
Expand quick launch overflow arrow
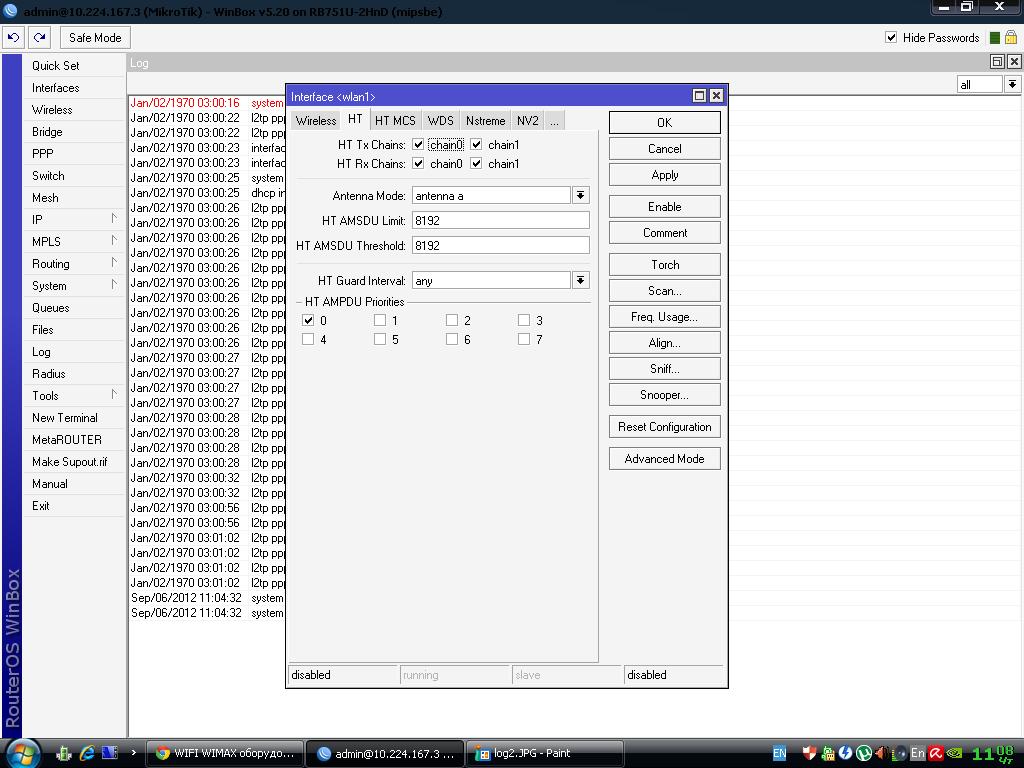point(133,752)
